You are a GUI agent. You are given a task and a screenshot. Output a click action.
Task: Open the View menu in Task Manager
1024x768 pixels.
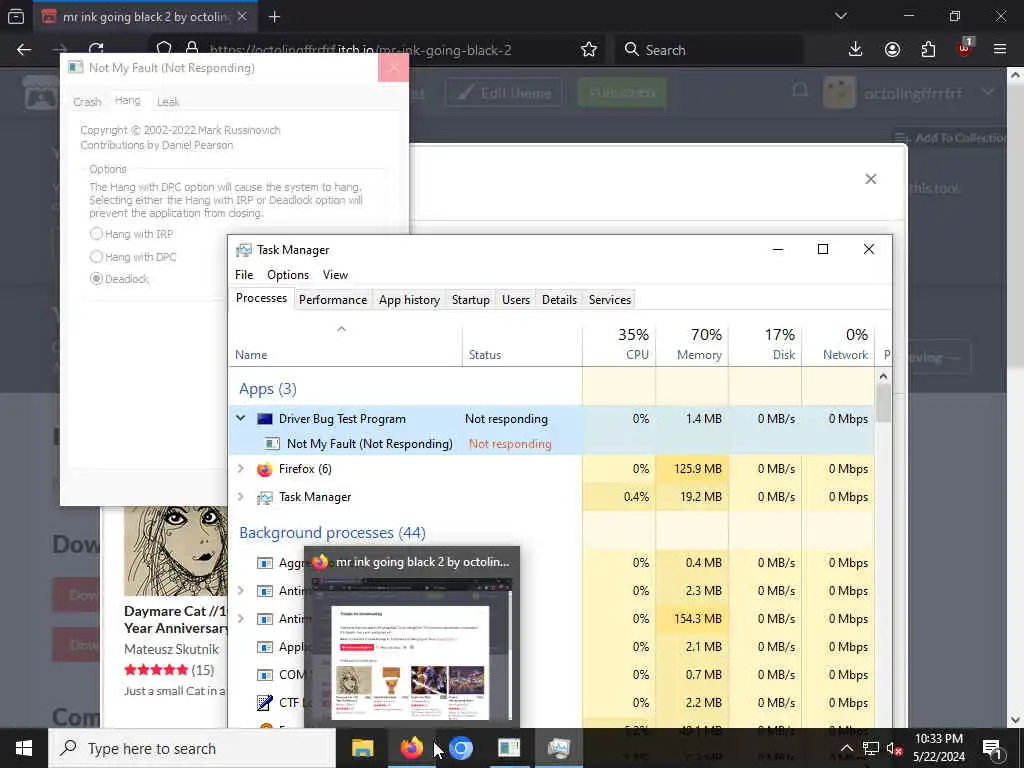(x=335, y=275)
